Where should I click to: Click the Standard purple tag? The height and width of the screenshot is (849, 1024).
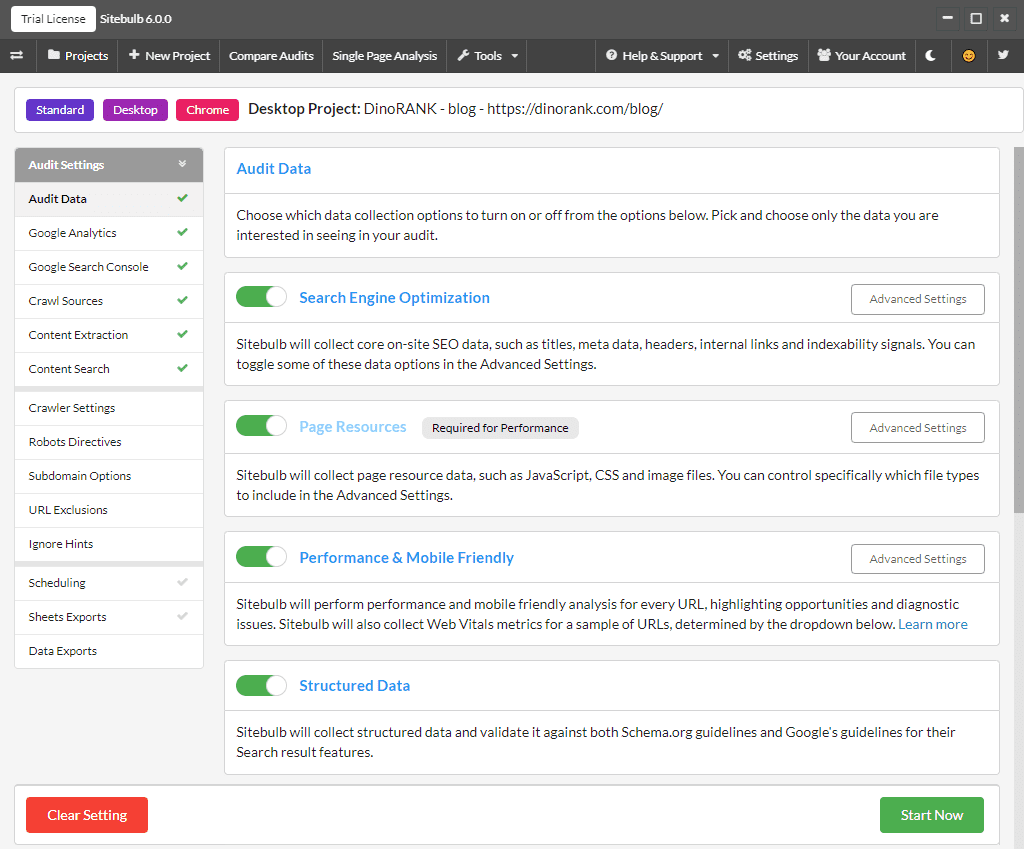[x=60, y=110]
